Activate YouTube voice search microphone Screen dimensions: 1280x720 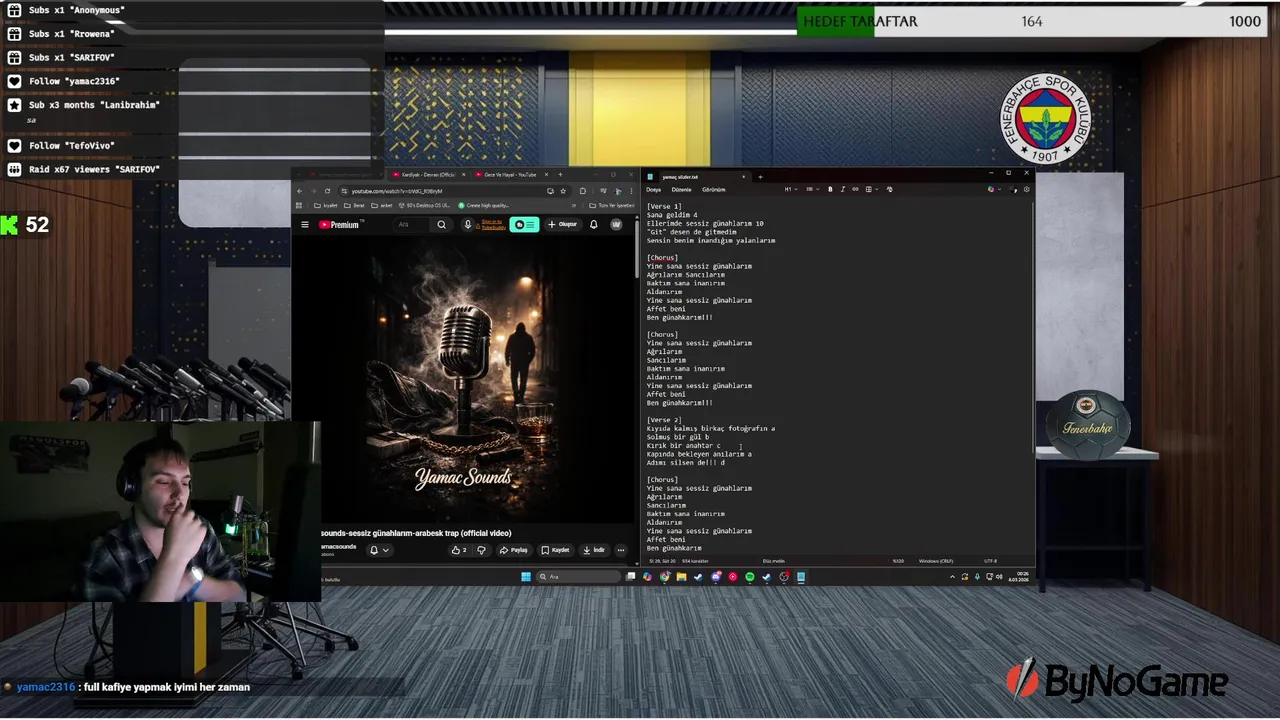point(468,225)
